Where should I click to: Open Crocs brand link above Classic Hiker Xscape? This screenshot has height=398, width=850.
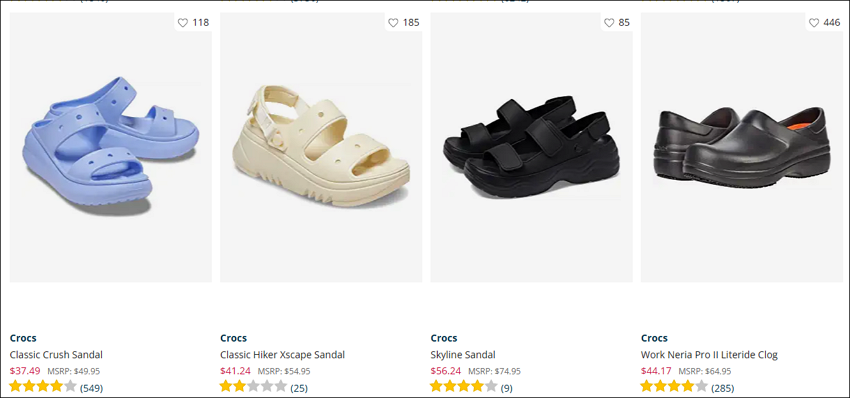click(x=234, y=338)
